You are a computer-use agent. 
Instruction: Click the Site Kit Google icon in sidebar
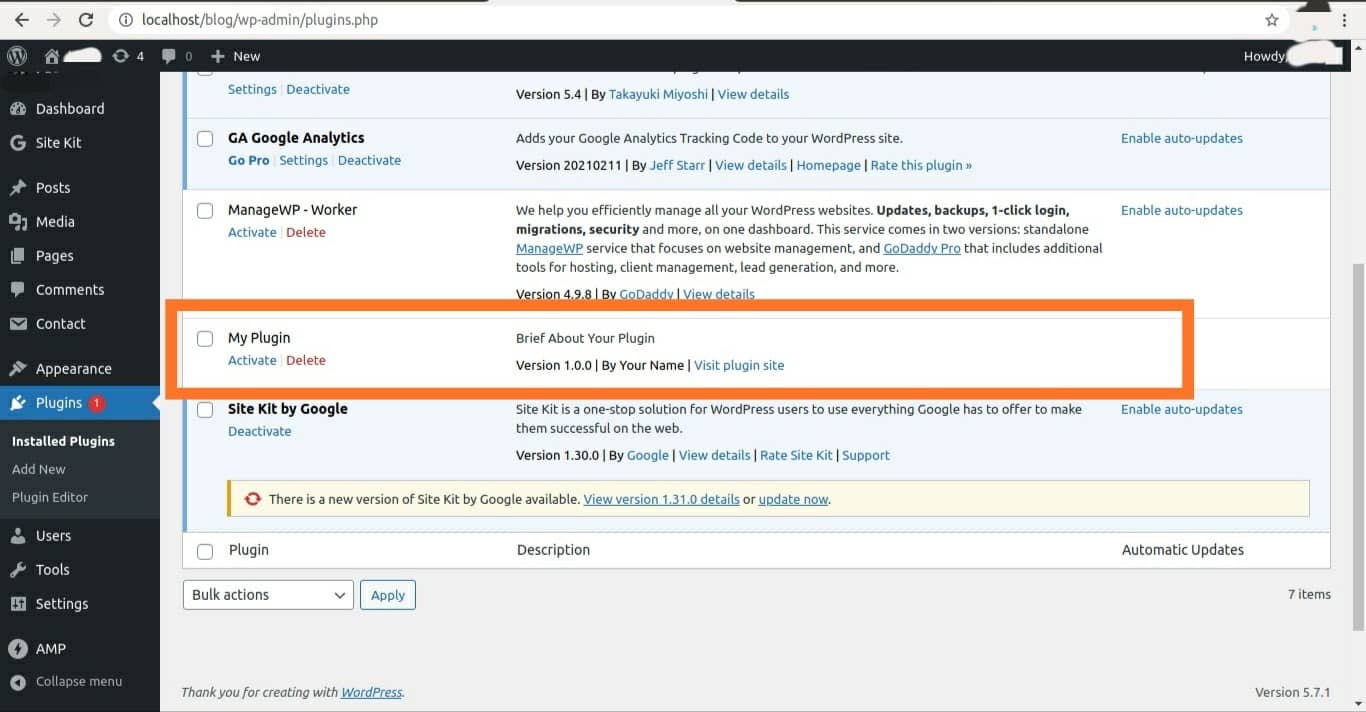[18, 143]
